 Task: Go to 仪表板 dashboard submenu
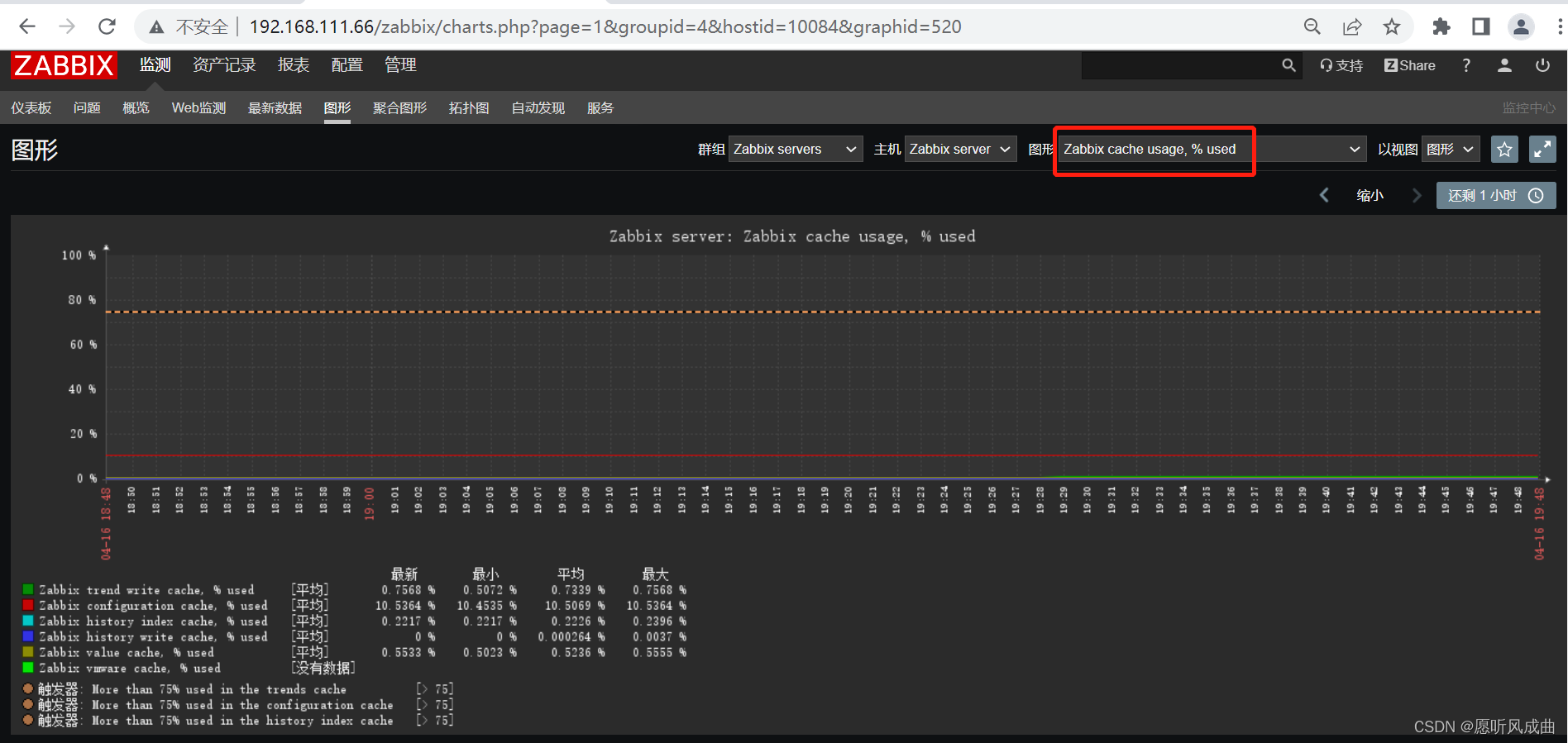[31, 108]
